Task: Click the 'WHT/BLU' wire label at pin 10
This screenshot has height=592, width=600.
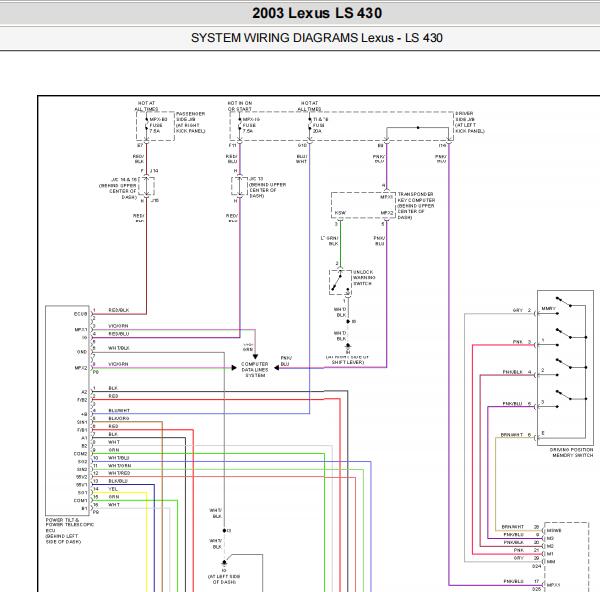Action: 119,458
